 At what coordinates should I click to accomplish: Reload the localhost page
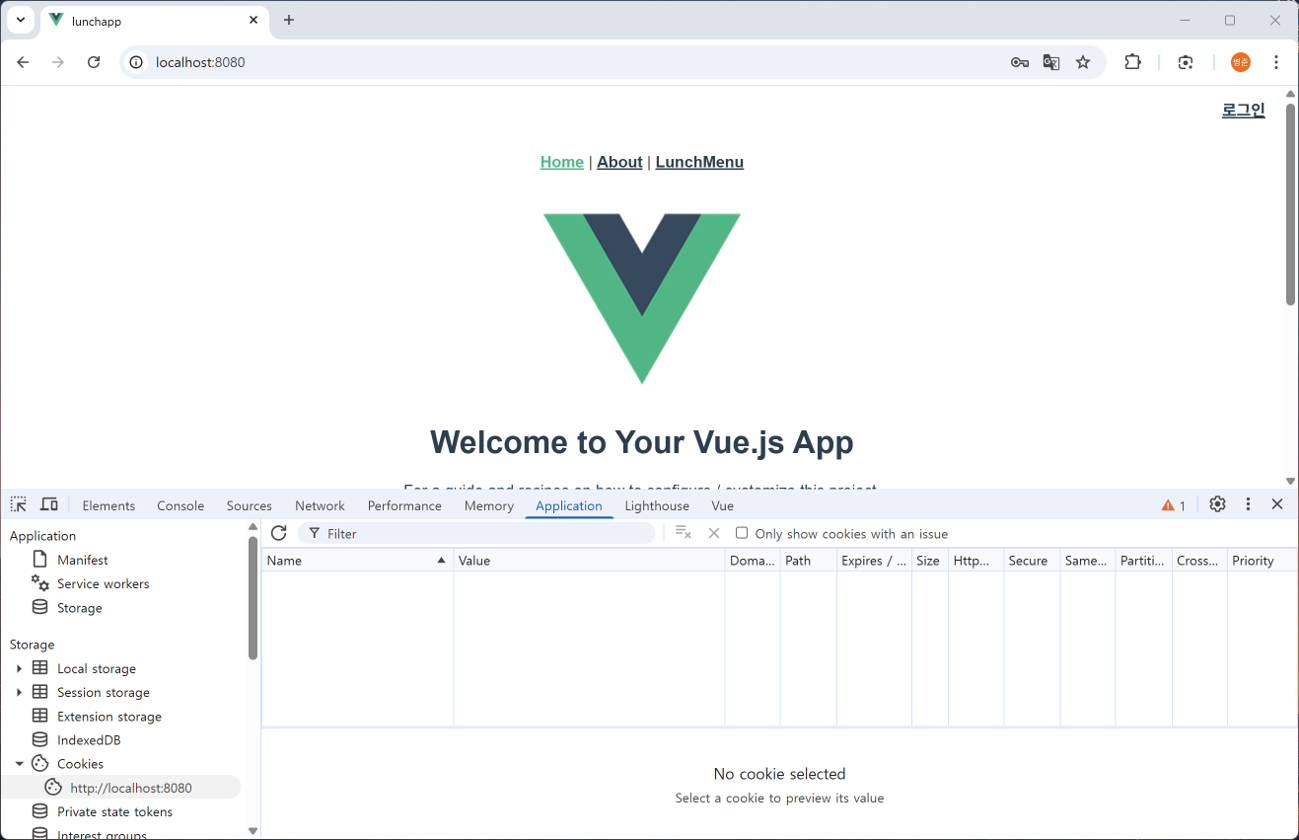[x=94, y=62]
